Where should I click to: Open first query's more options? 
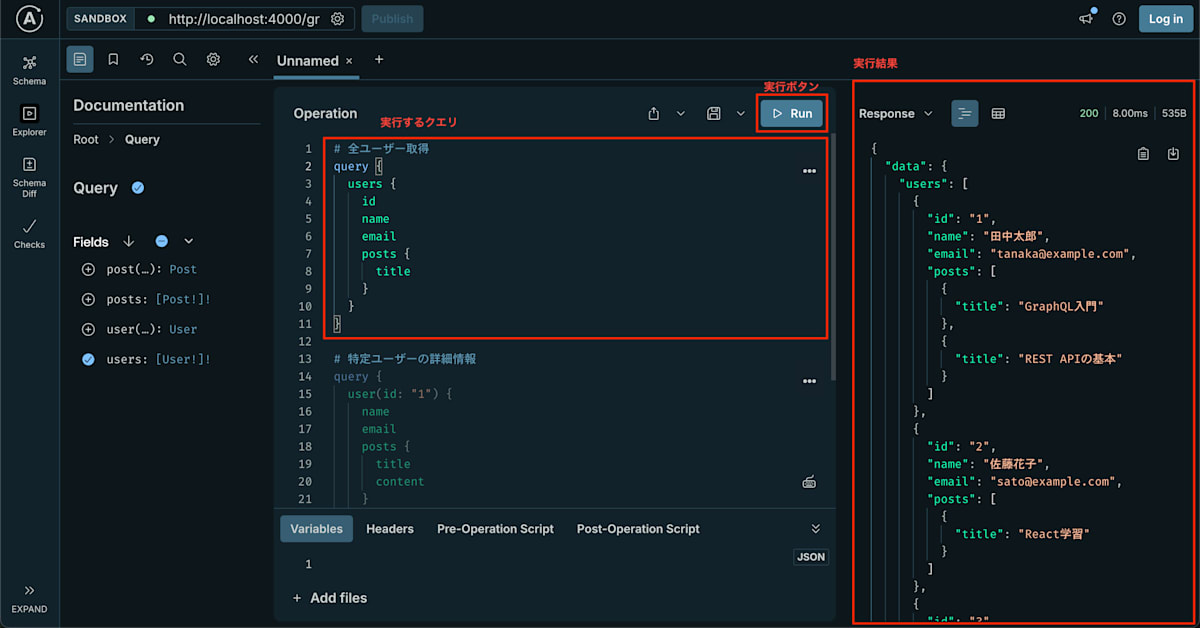tap(809, 171)
